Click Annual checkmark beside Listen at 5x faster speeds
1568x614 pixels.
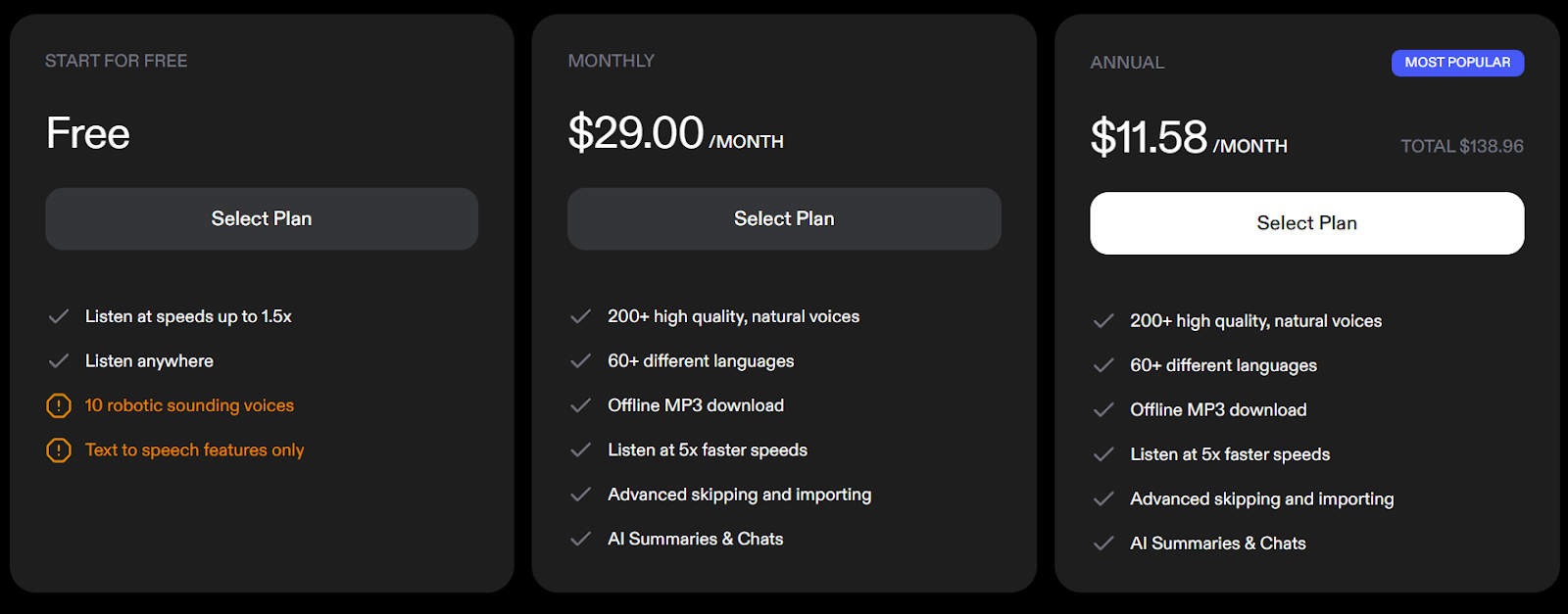point(1103,454)
